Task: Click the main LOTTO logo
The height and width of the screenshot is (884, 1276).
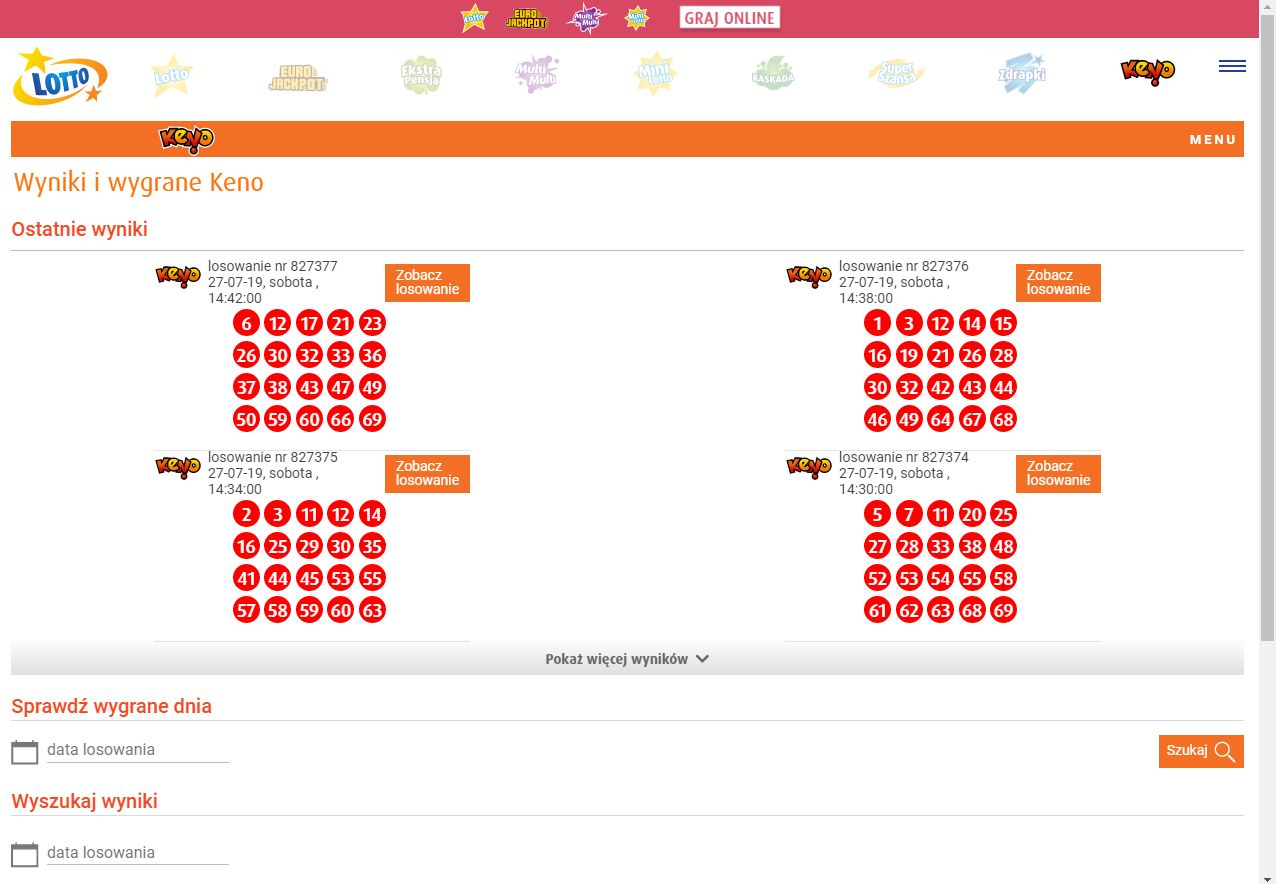Action: [60, 77]
